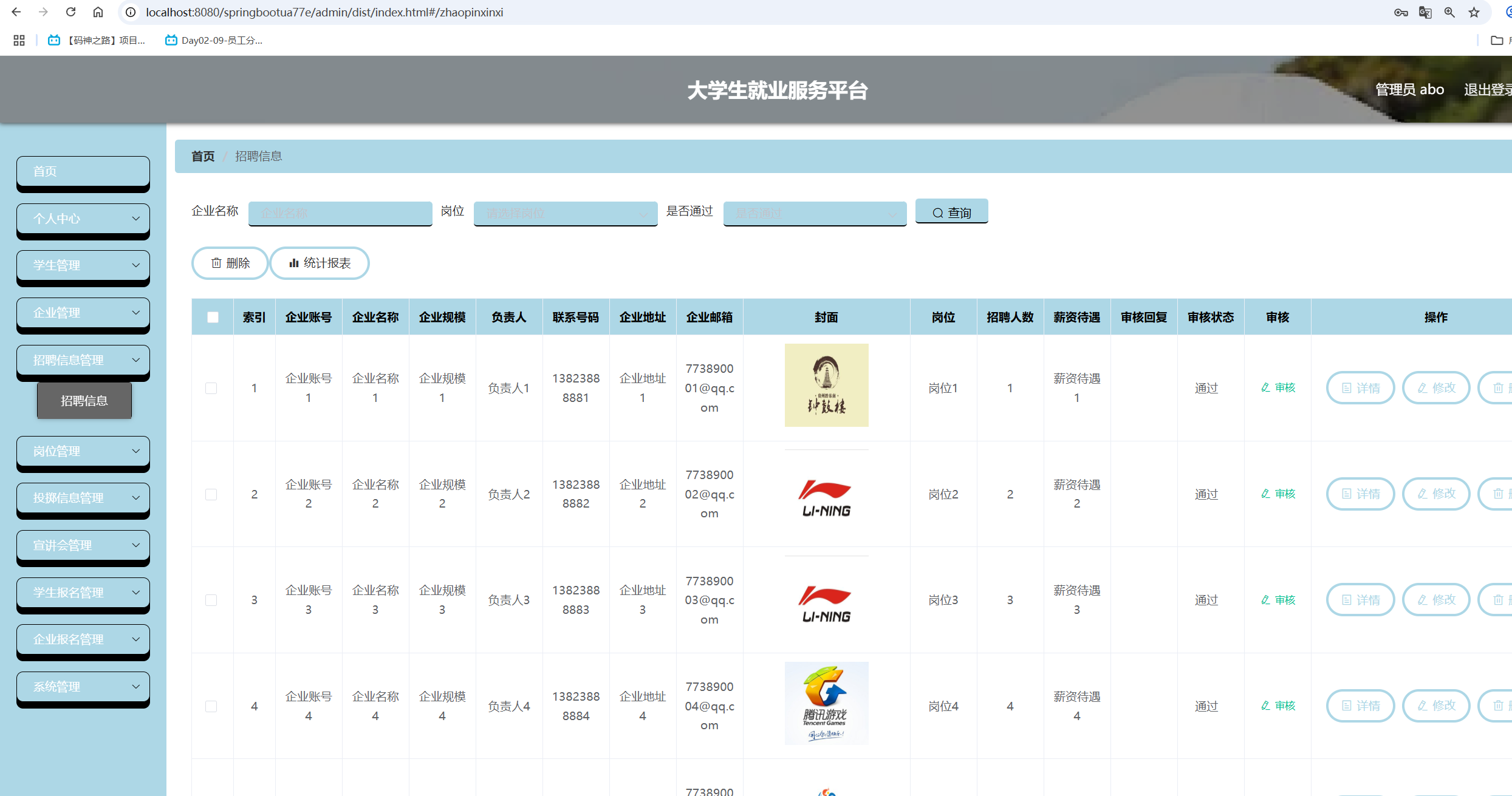Open the 码神之路 bookmark
Viewport: 1512px width, 796px height.
click(97, 40)
